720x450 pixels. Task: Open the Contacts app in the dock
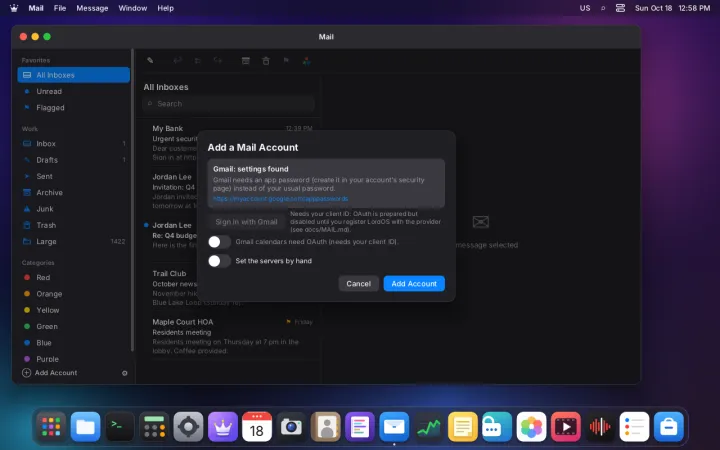coord(326,427)
